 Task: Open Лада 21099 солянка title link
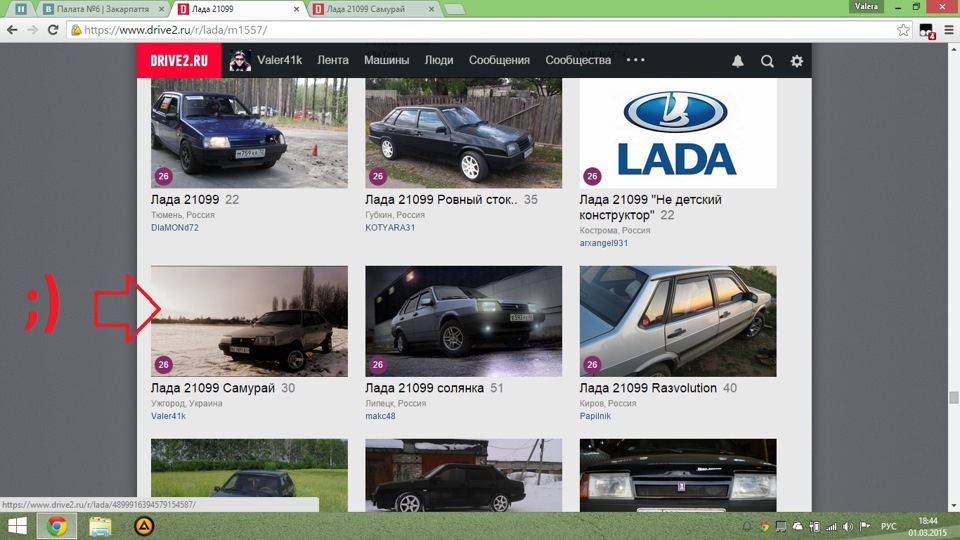tap(424, 388)
